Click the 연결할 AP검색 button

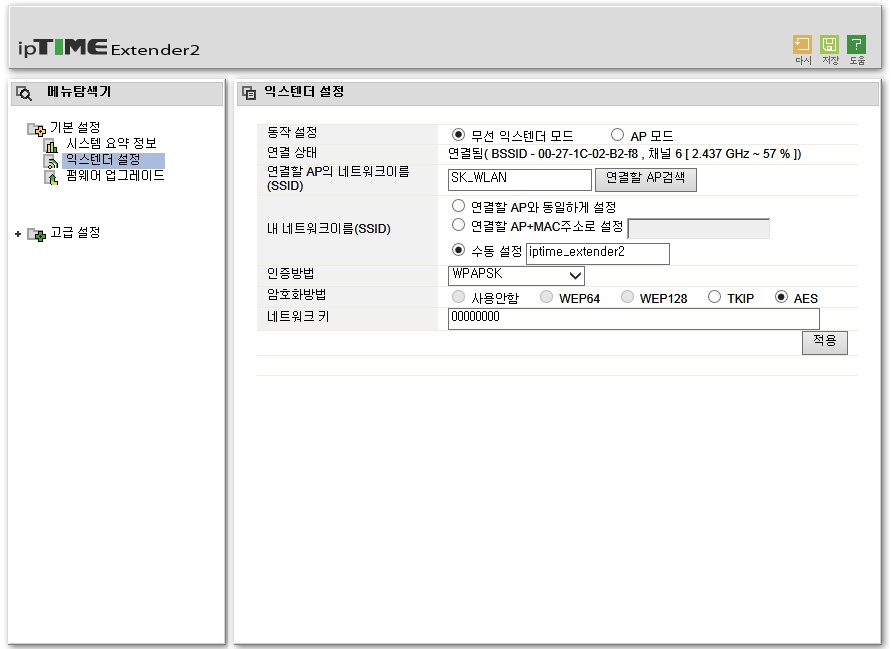(x=646, y=180)
